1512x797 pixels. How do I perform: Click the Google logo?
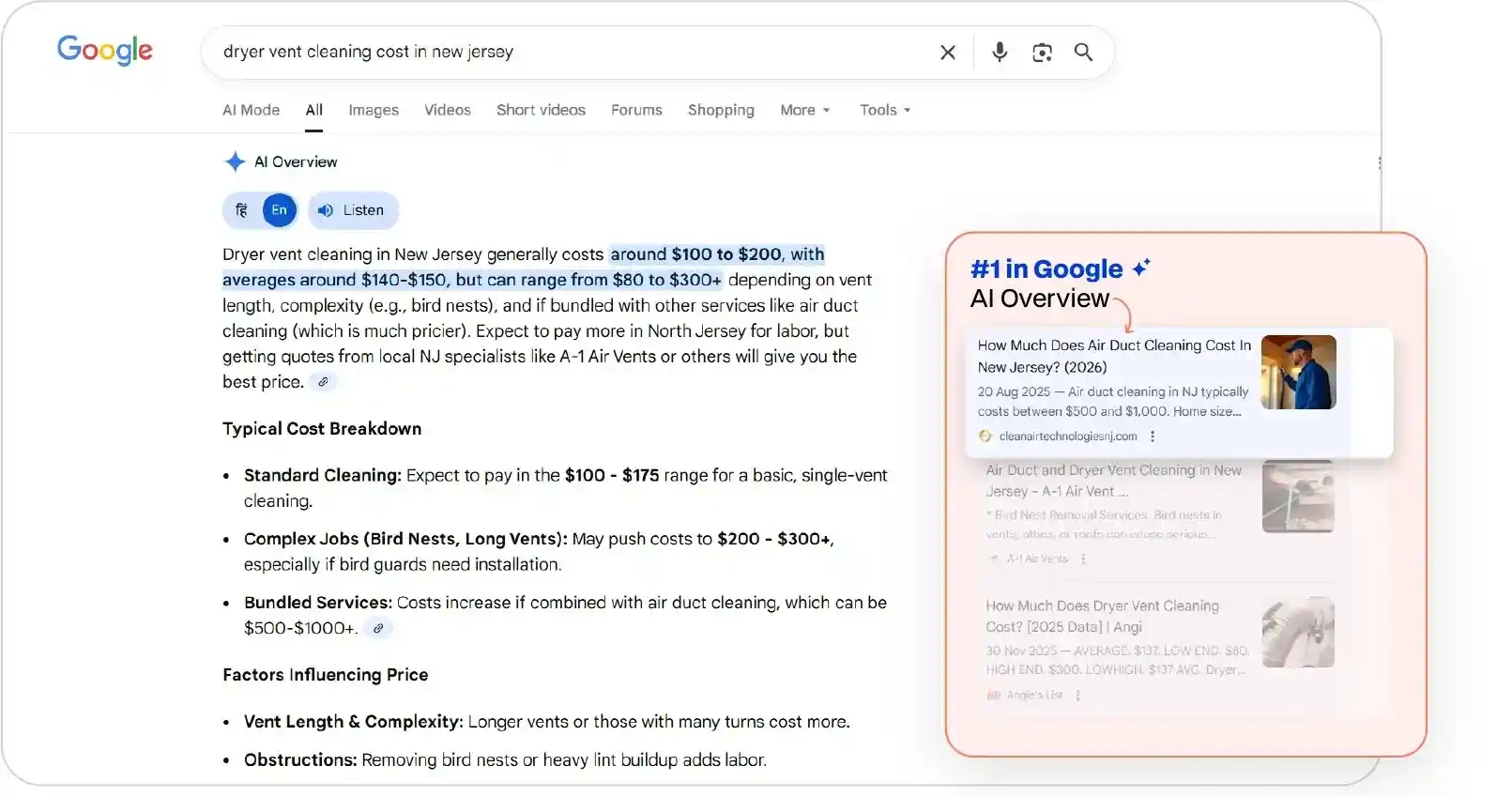[104, 50]
